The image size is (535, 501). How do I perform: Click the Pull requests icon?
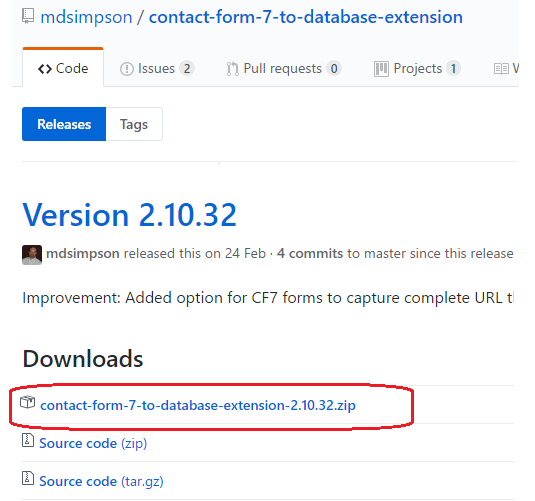click(x=233, y=69)
